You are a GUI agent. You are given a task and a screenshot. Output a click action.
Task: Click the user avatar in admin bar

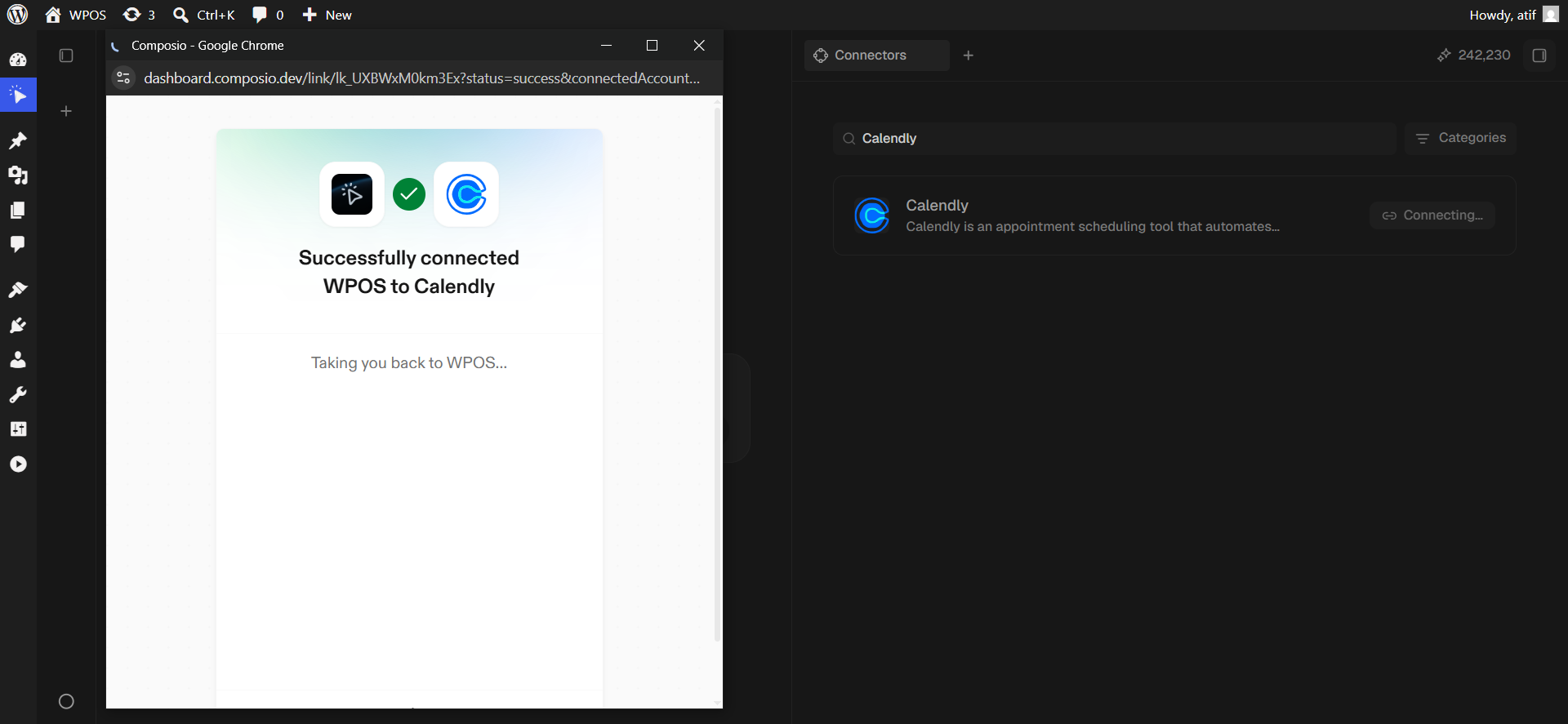1551,15
